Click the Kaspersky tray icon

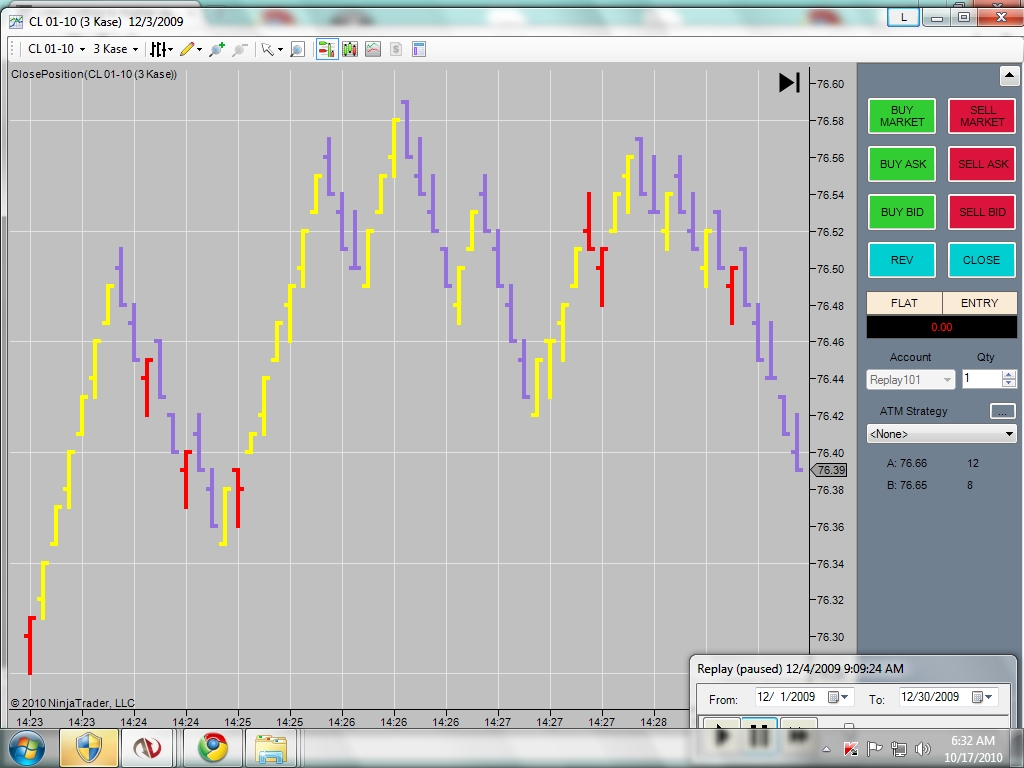[850, 749]
